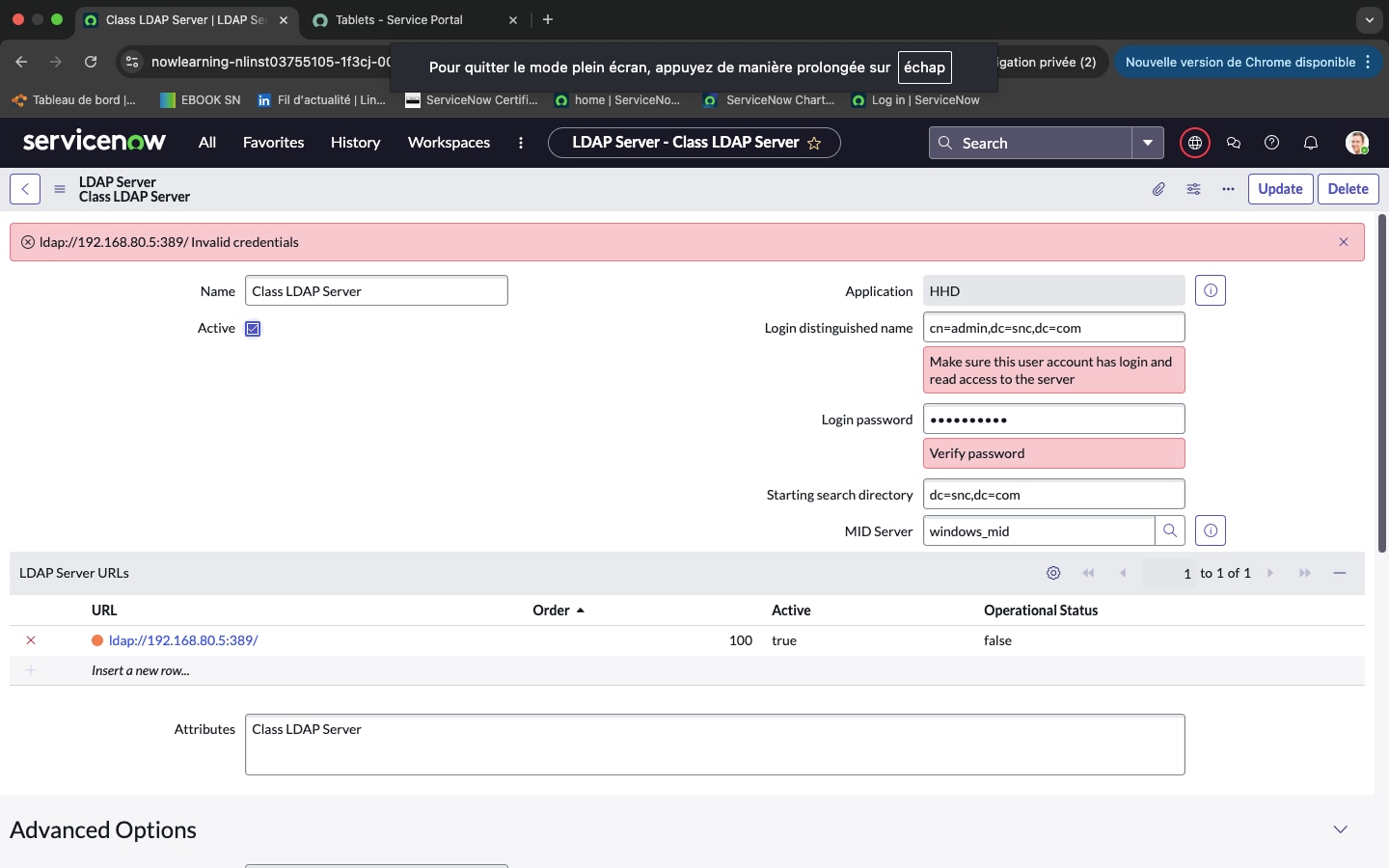Click the globe scope selector icon
This screenshot has height=868, width=1389.
click(1194, 143)
